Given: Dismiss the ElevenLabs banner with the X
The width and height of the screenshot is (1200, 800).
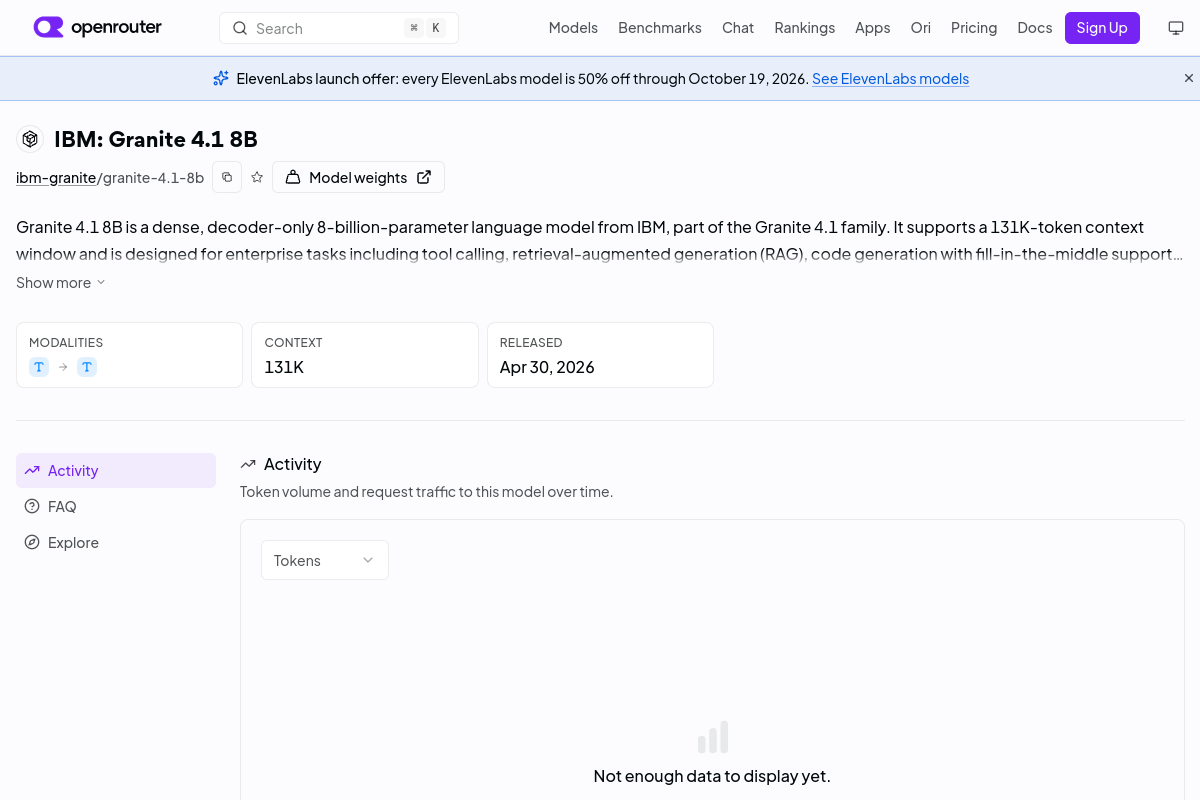Looking at the screenshot, I should 1189,78.
